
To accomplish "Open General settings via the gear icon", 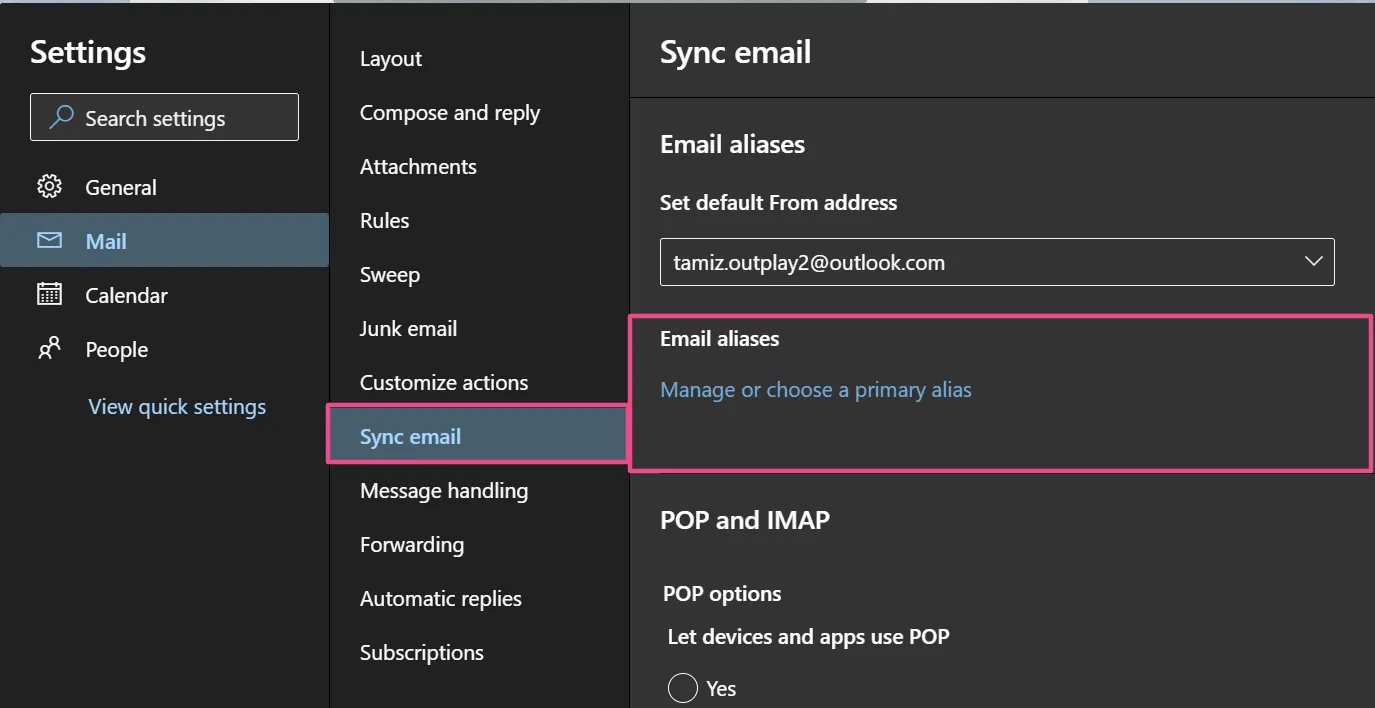I will 48,186.
